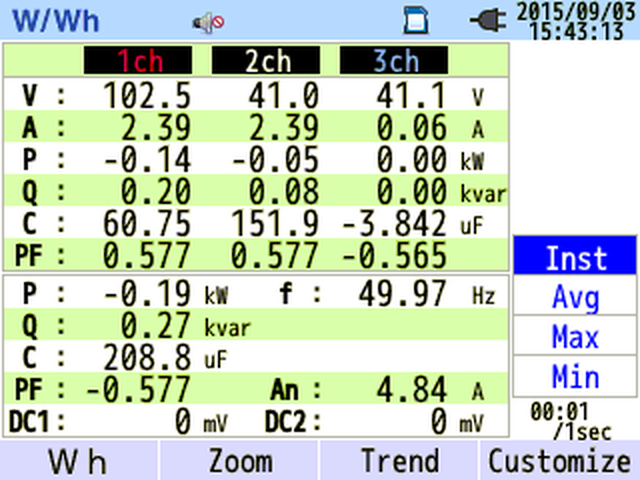The width and height of the screenshot is (640, 480).
Task: Click the 1ch capacitance value 60.75
Action: [x=147, y=223]
